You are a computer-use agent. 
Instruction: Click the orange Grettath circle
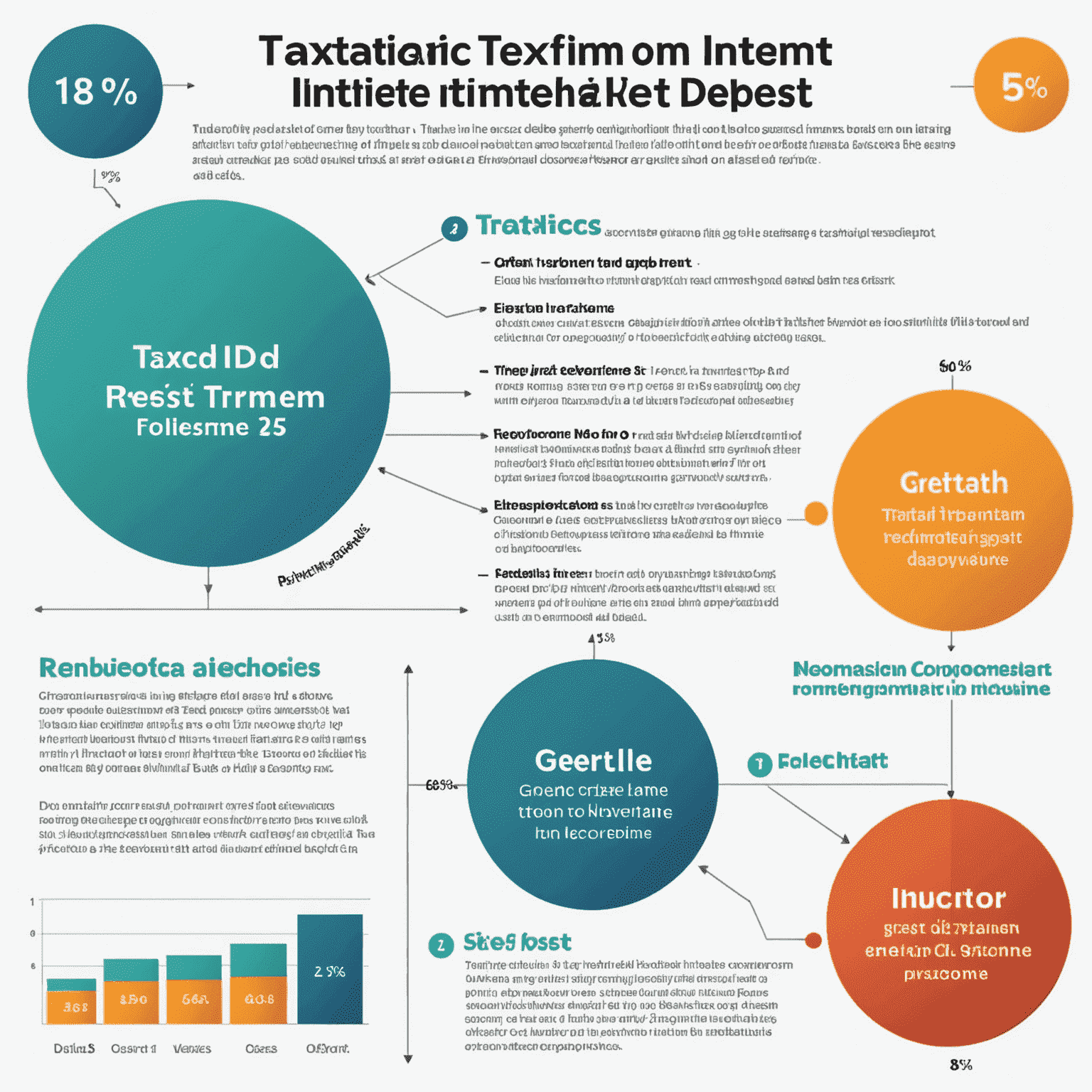(x=953, y=510)
